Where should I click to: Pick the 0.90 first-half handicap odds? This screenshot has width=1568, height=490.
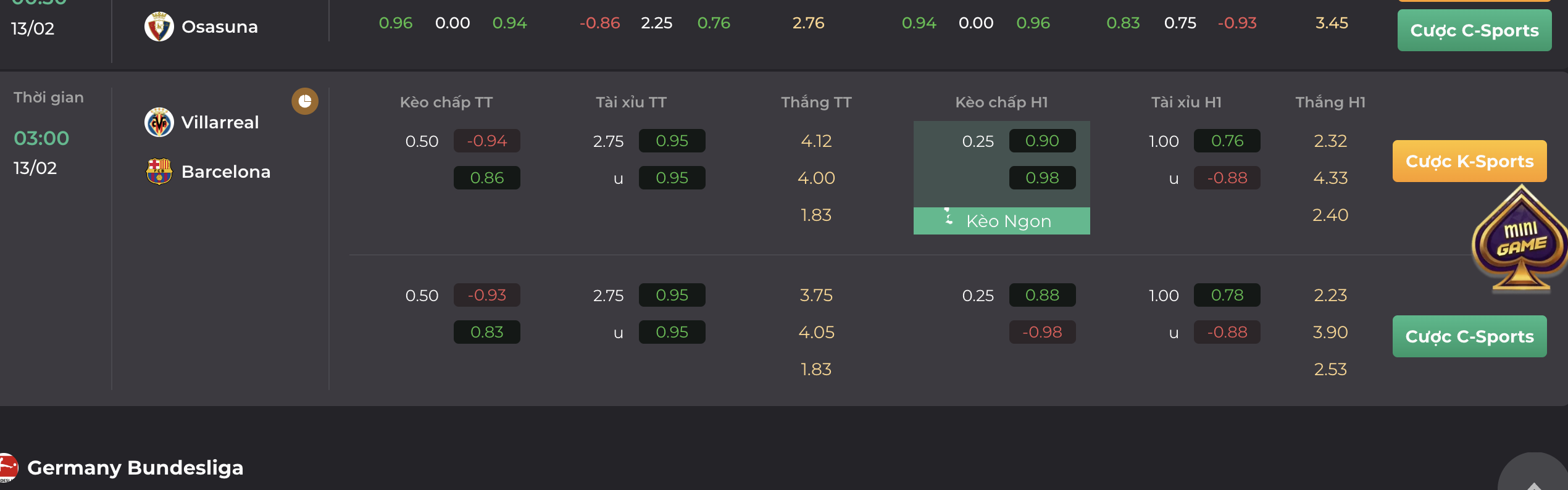[x=1042, y=141]
